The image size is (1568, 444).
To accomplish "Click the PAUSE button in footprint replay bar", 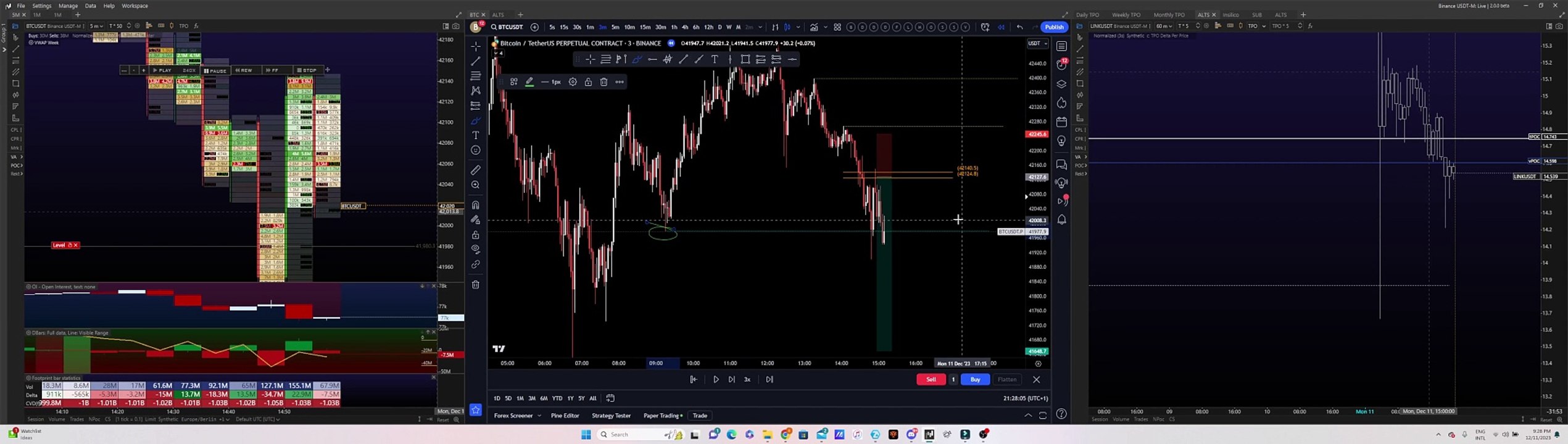I will click(215, 70).
